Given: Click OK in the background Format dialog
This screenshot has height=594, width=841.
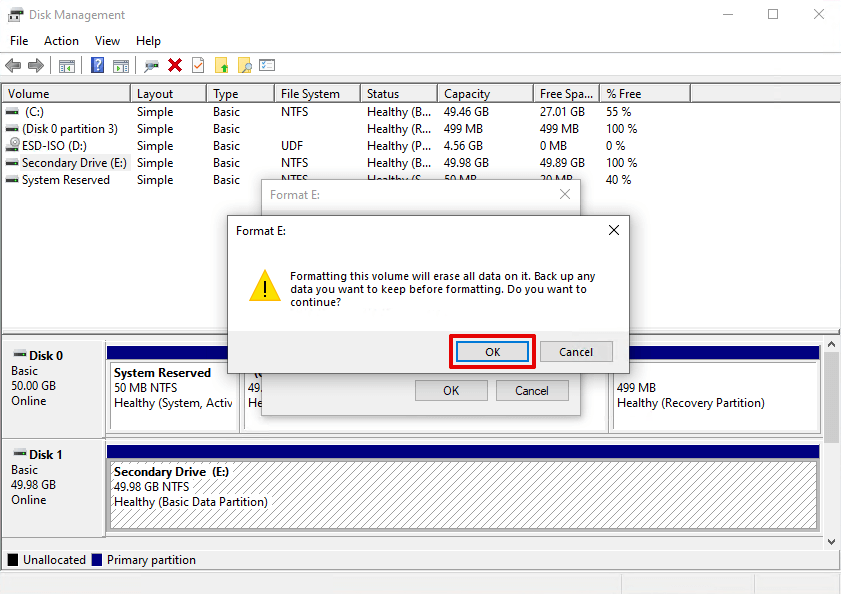Looking at the screenshot, I should point(451,391).
